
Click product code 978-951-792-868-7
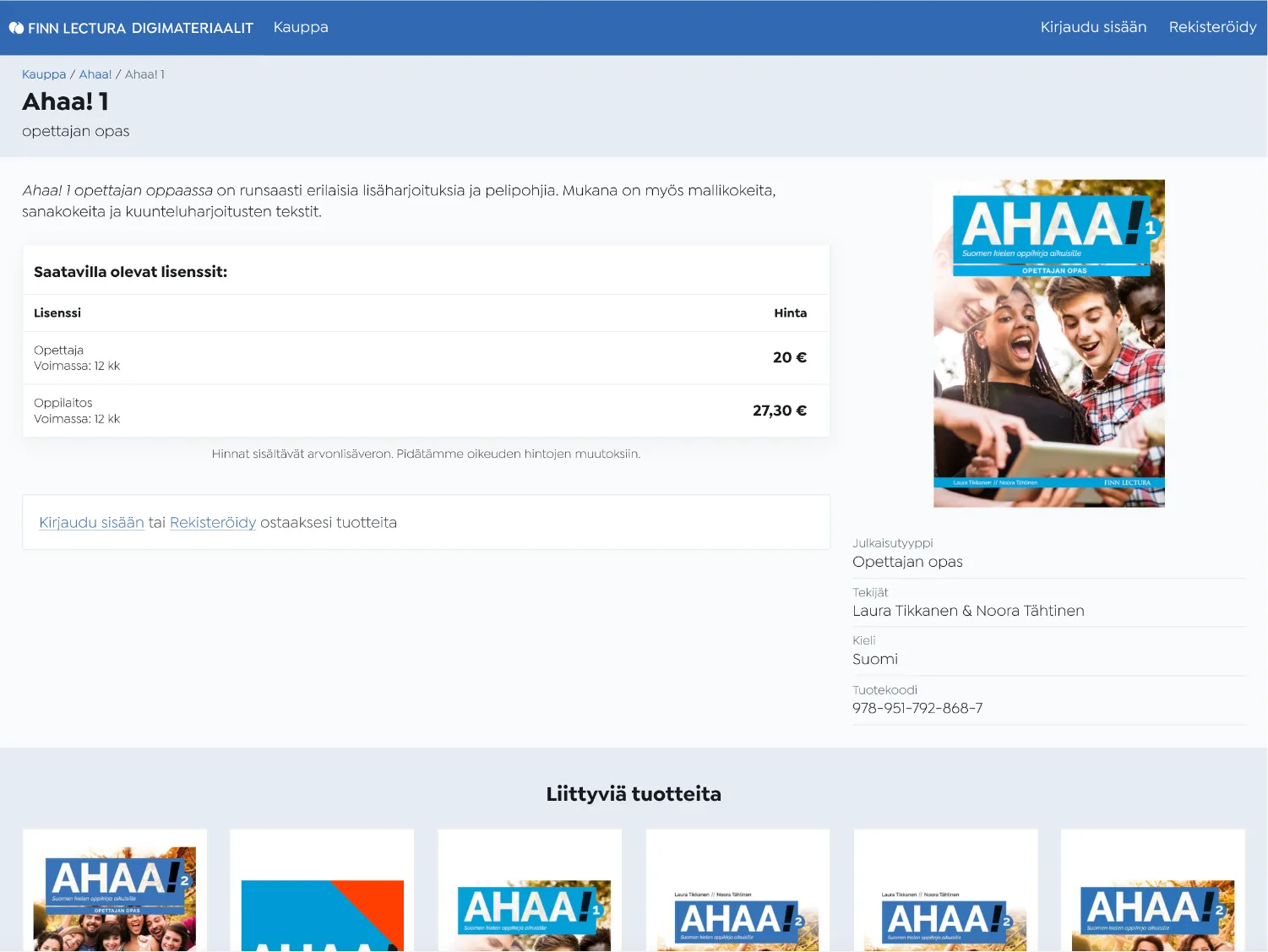point(917,708)
